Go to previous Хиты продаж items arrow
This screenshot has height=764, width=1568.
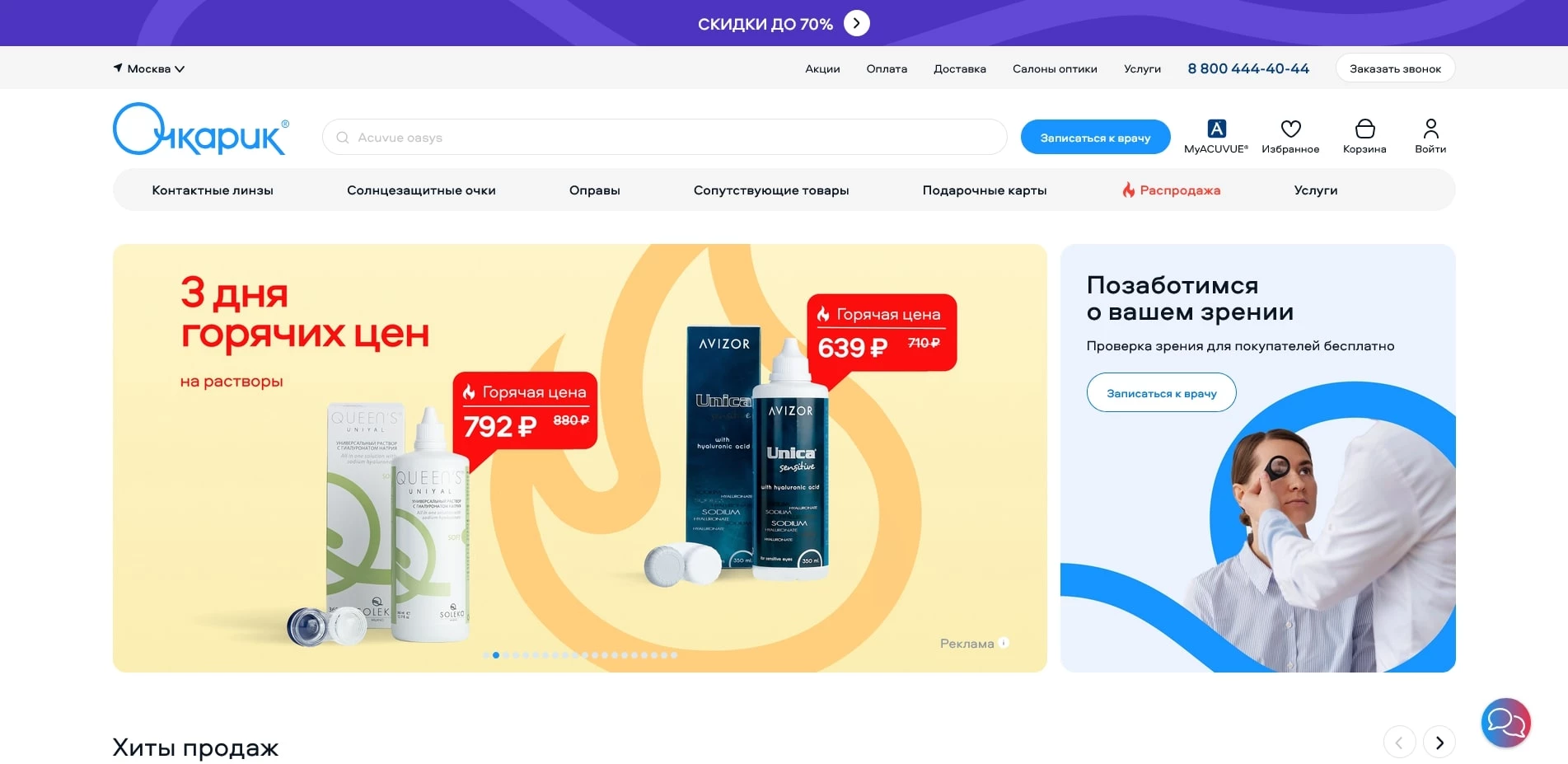(1399, 742)
